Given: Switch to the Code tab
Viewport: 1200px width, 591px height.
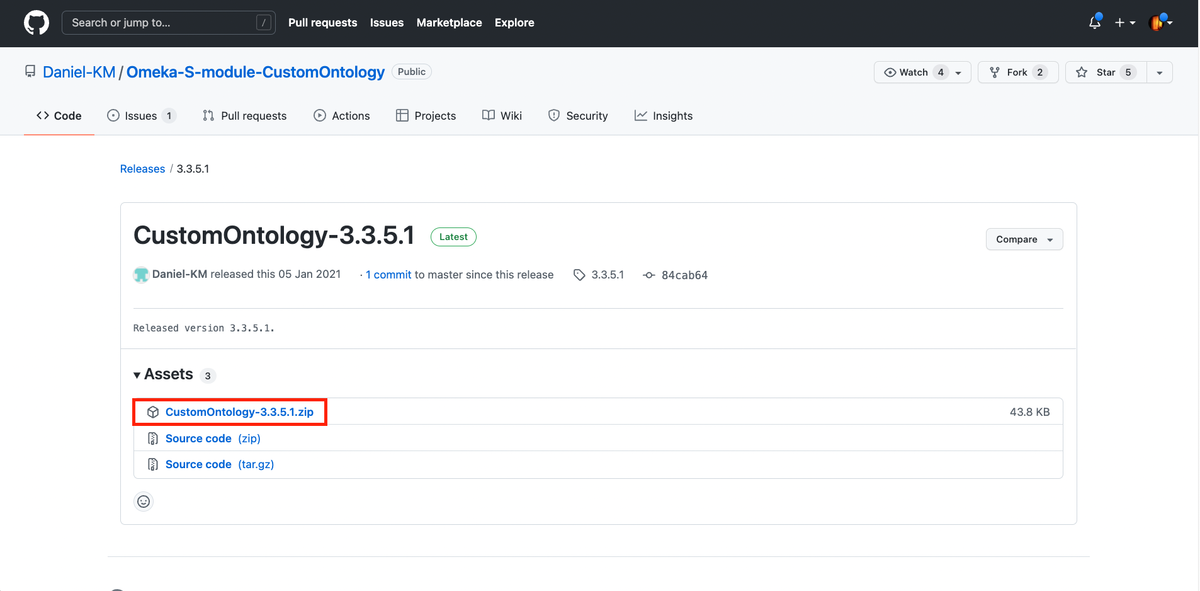Looking at the screenshot, I should click(x=59, y=116).
